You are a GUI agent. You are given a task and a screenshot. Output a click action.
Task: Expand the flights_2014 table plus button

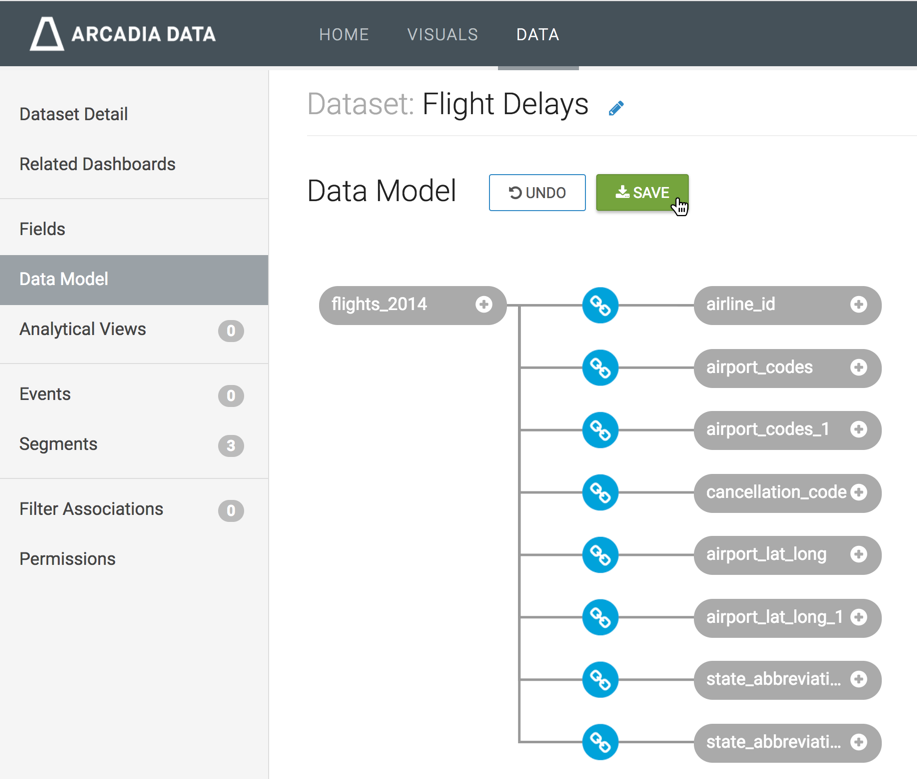tap(484, 305)
